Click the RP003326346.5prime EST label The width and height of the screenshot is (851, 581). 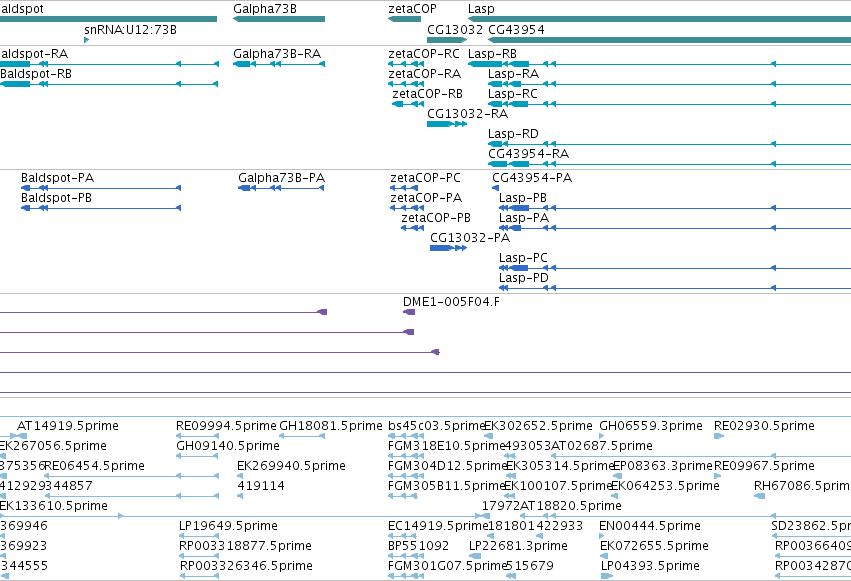[246, 567]
